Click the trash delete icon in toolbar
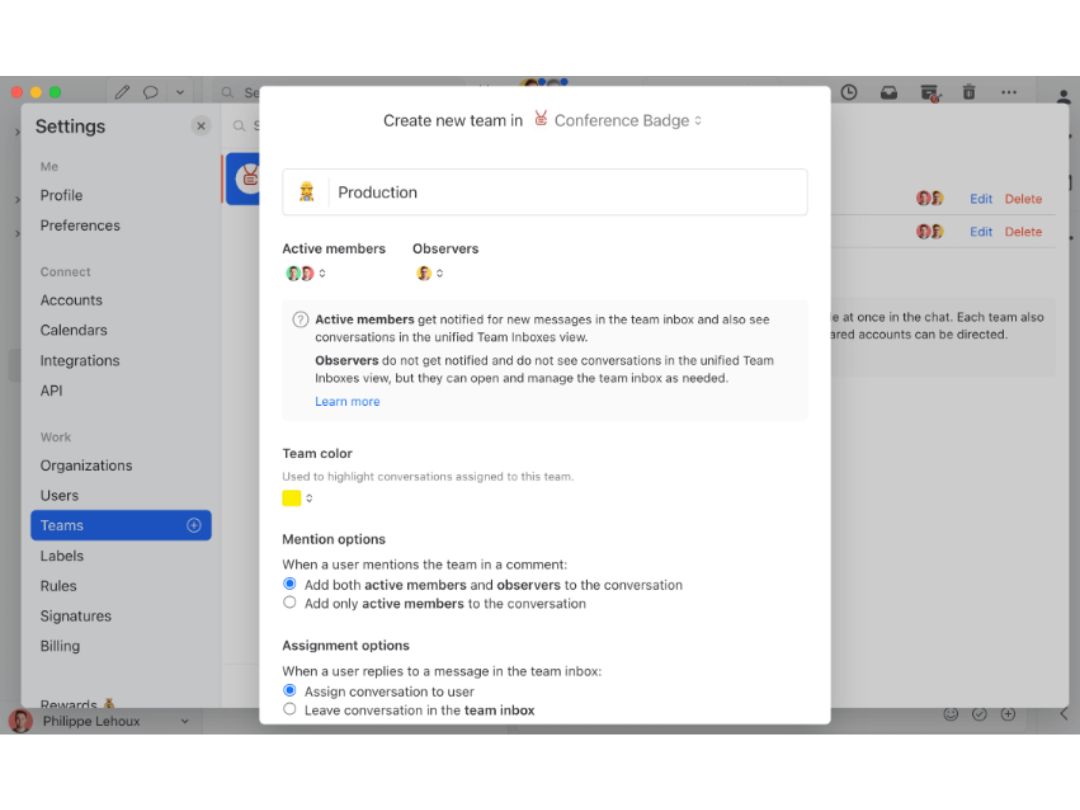This screenshot has width=1080, height=810. point(969,92)
